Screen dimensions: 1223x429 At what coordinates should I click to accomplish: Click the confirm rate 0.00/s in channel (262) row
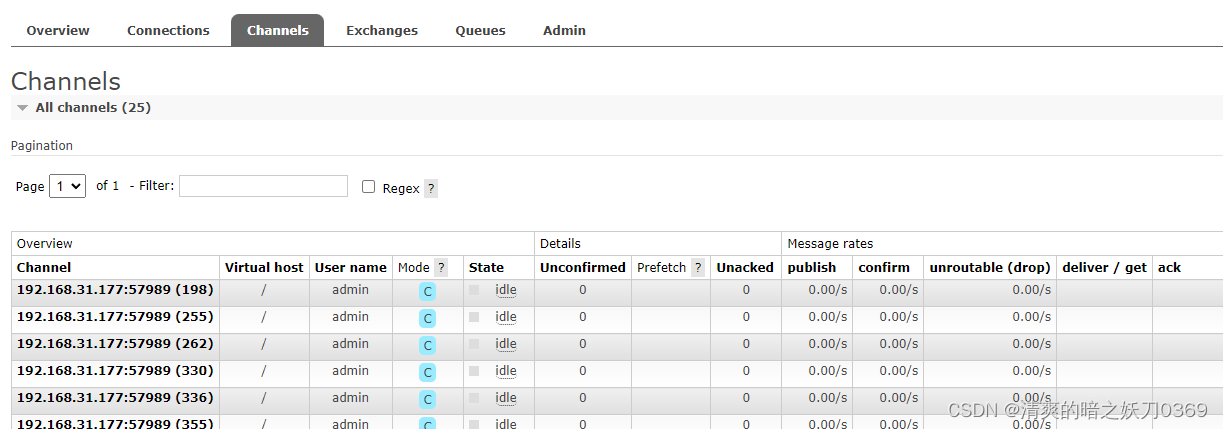pyautogui.click(x=900, y=344)
